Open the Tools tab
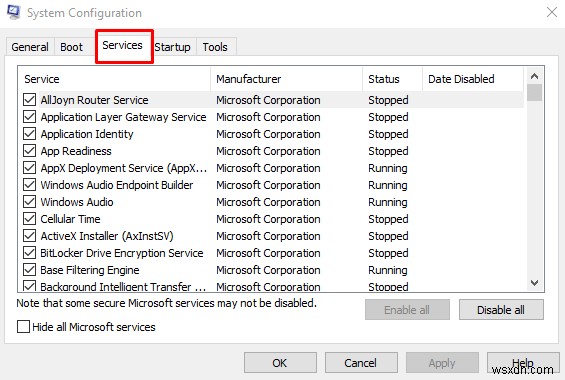 pos(215,47)
